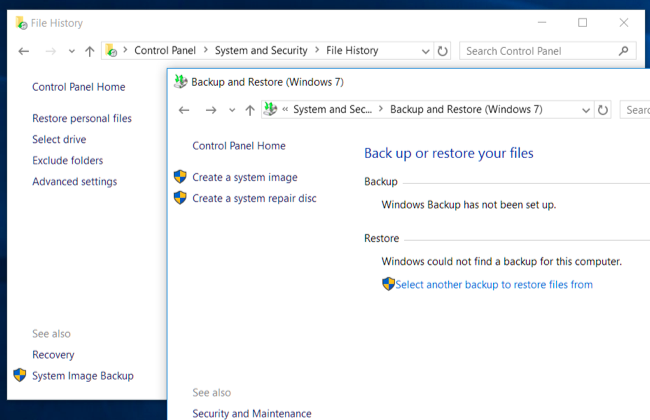This screenshot has height=420, width=650.
Task: Click 'Windows could not find a backup' text
Action: click(502, 262)
